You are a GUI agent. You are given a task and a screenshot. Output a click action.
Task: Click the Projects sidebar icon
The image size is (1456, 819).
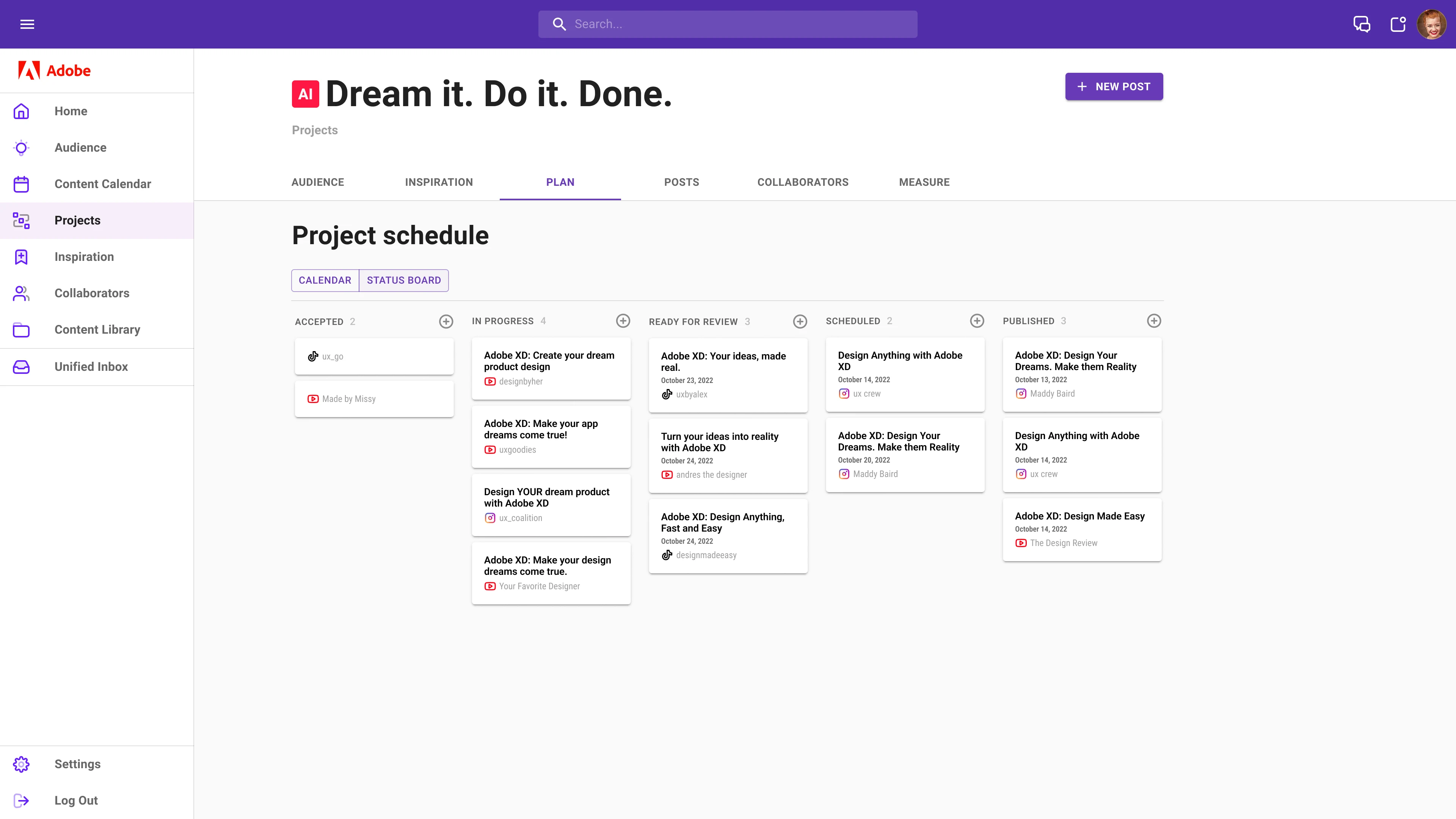[x=22, y=220]
